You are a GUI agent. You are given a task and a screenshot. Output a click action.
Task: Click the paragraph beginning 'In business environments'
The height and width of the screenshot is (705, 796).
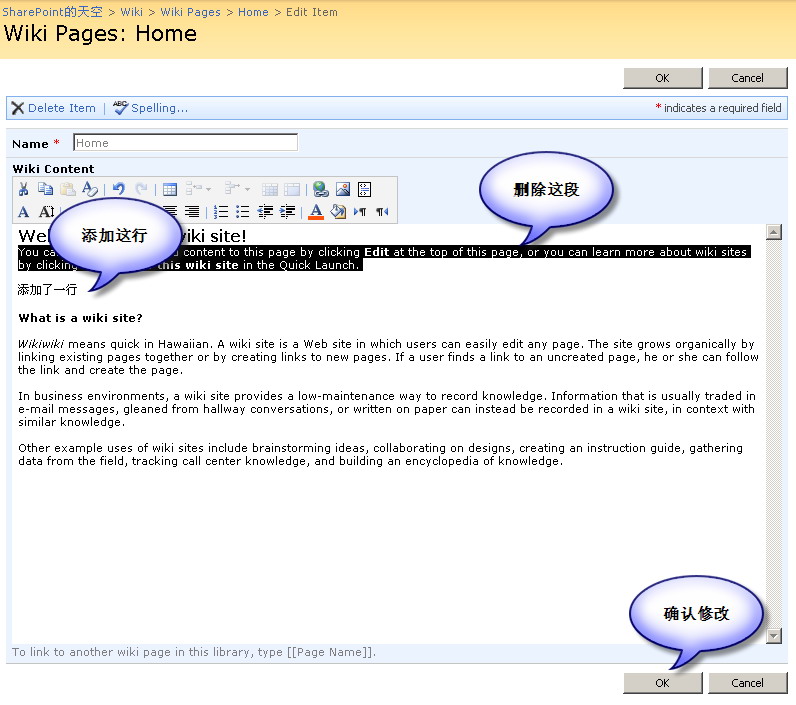(387, 409)
